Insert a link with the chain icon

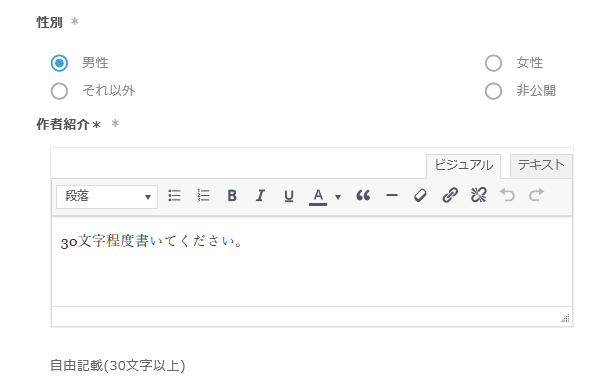(450, 196)
